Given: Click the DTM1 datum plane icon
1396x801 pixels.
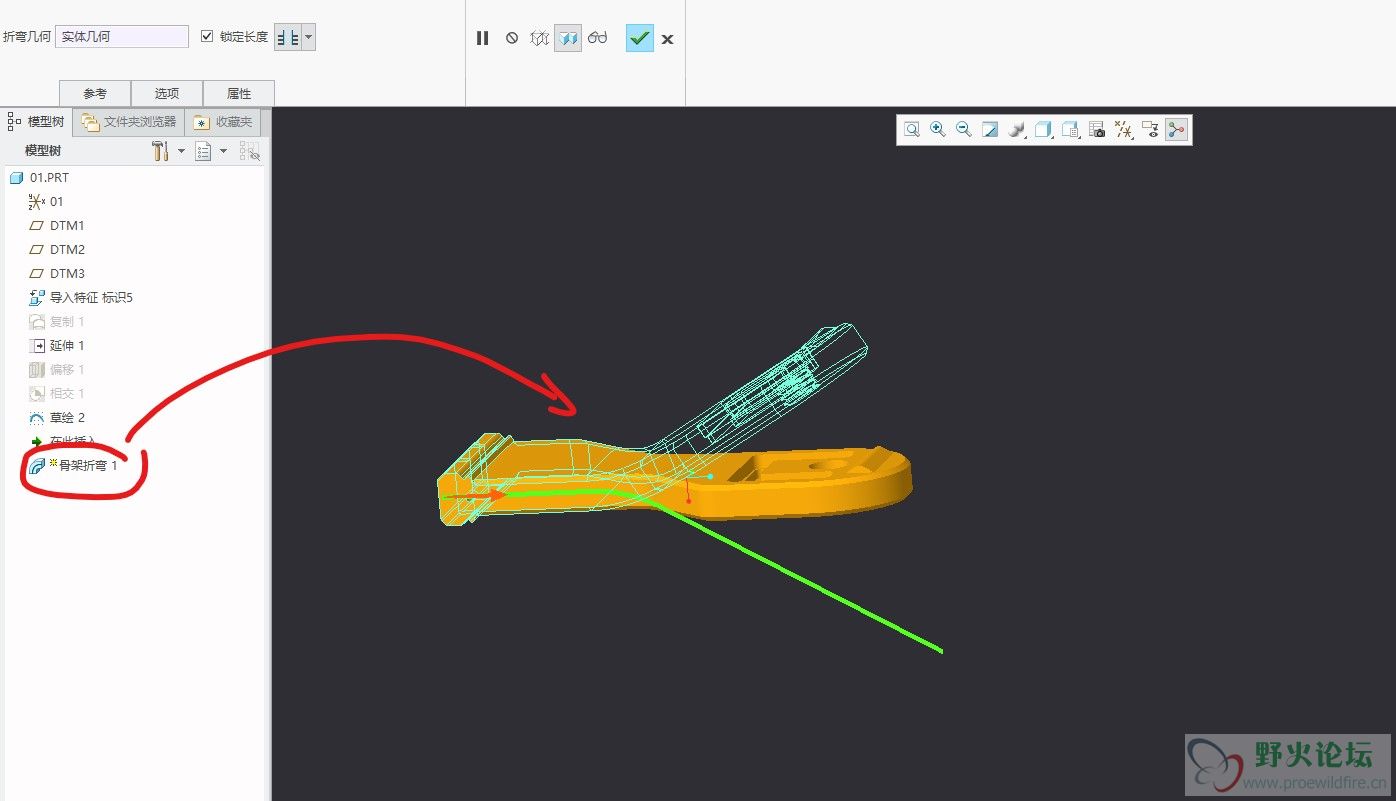Looking at the screenshot, I should (37, 225).
